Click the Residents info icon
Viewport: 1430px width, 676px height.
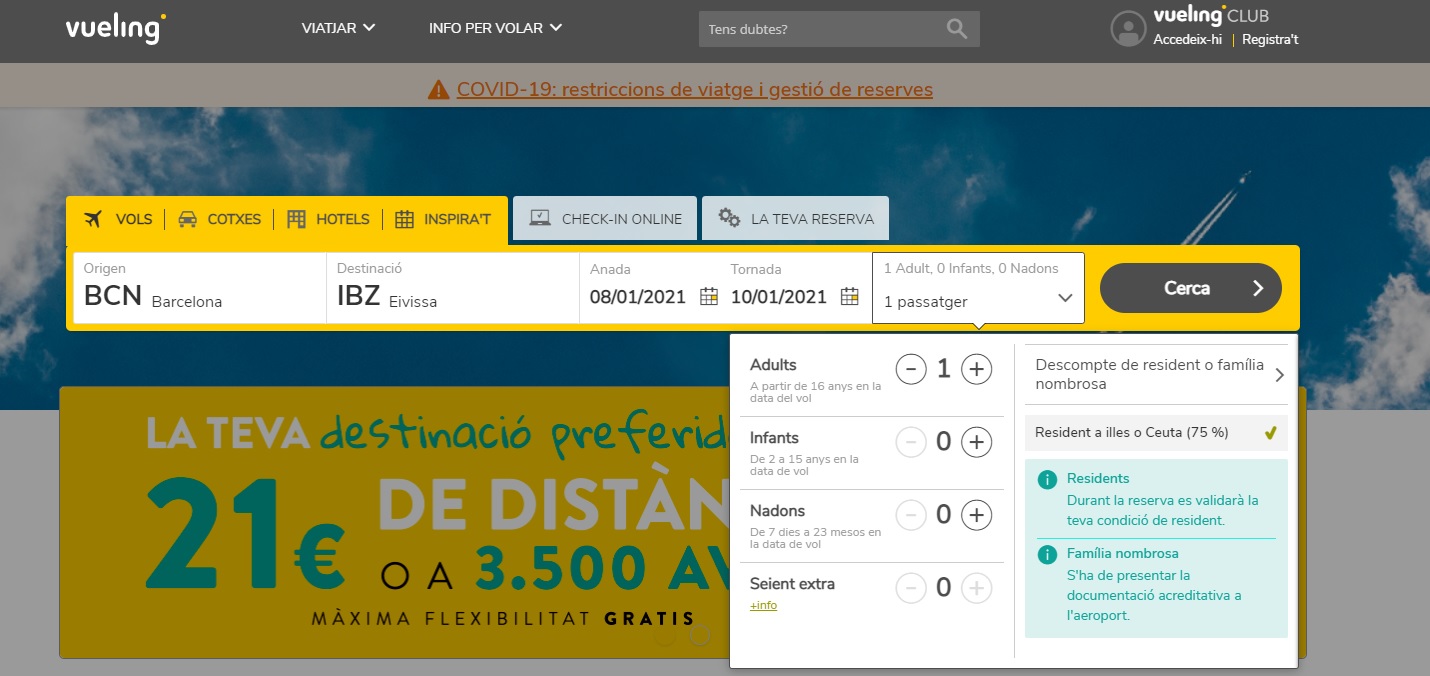coord(1047,480)
